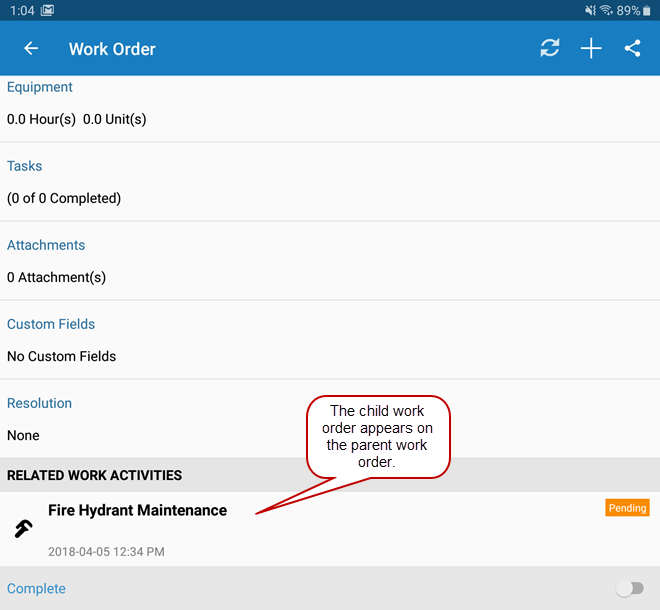
Task: Open the Resolution section
Action: click(x=40, y=403)
